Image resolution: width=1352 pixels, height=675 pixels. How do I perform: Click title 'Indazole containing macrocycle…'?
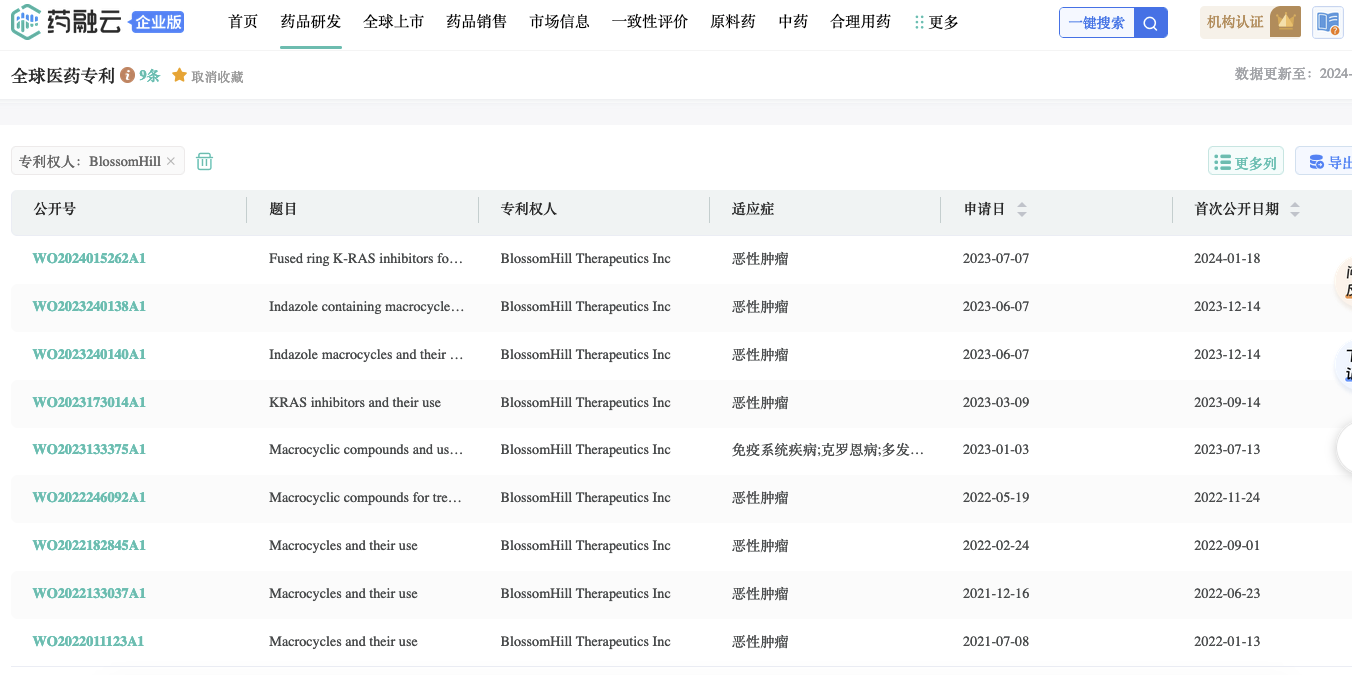[367, 306]
